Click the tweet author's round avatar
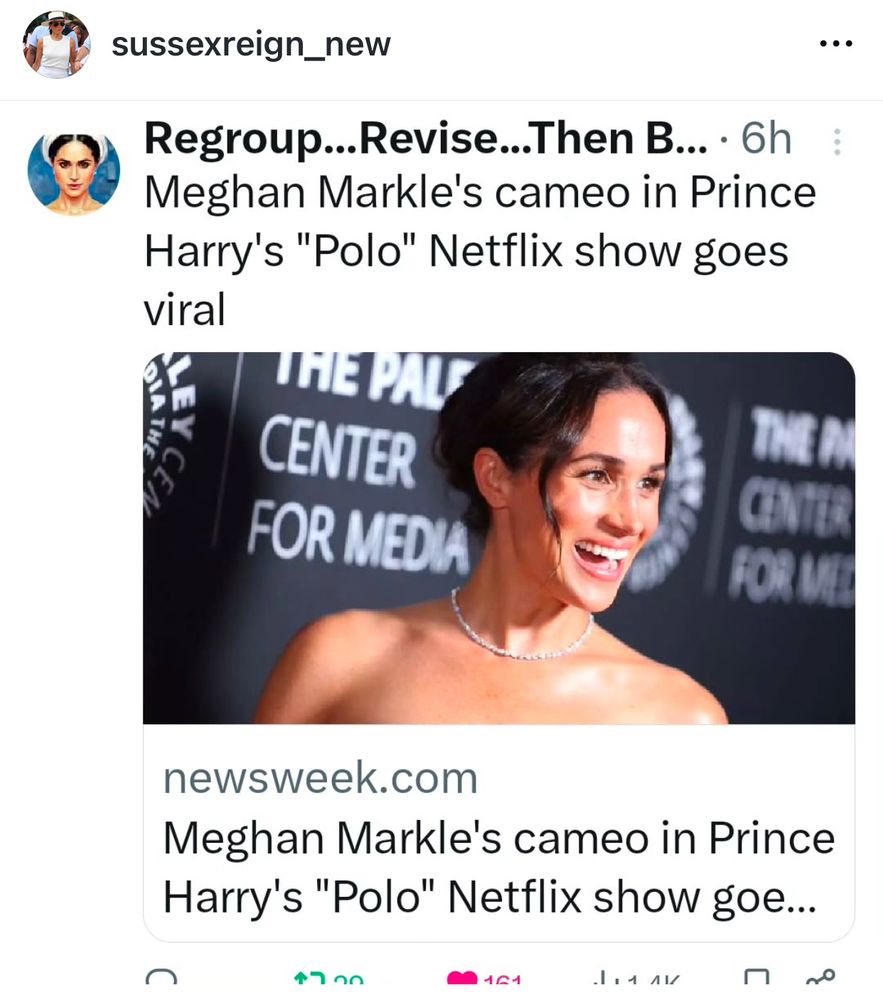Image resolution: width=883 pixels, height=1000 pixels. point(73,173)
